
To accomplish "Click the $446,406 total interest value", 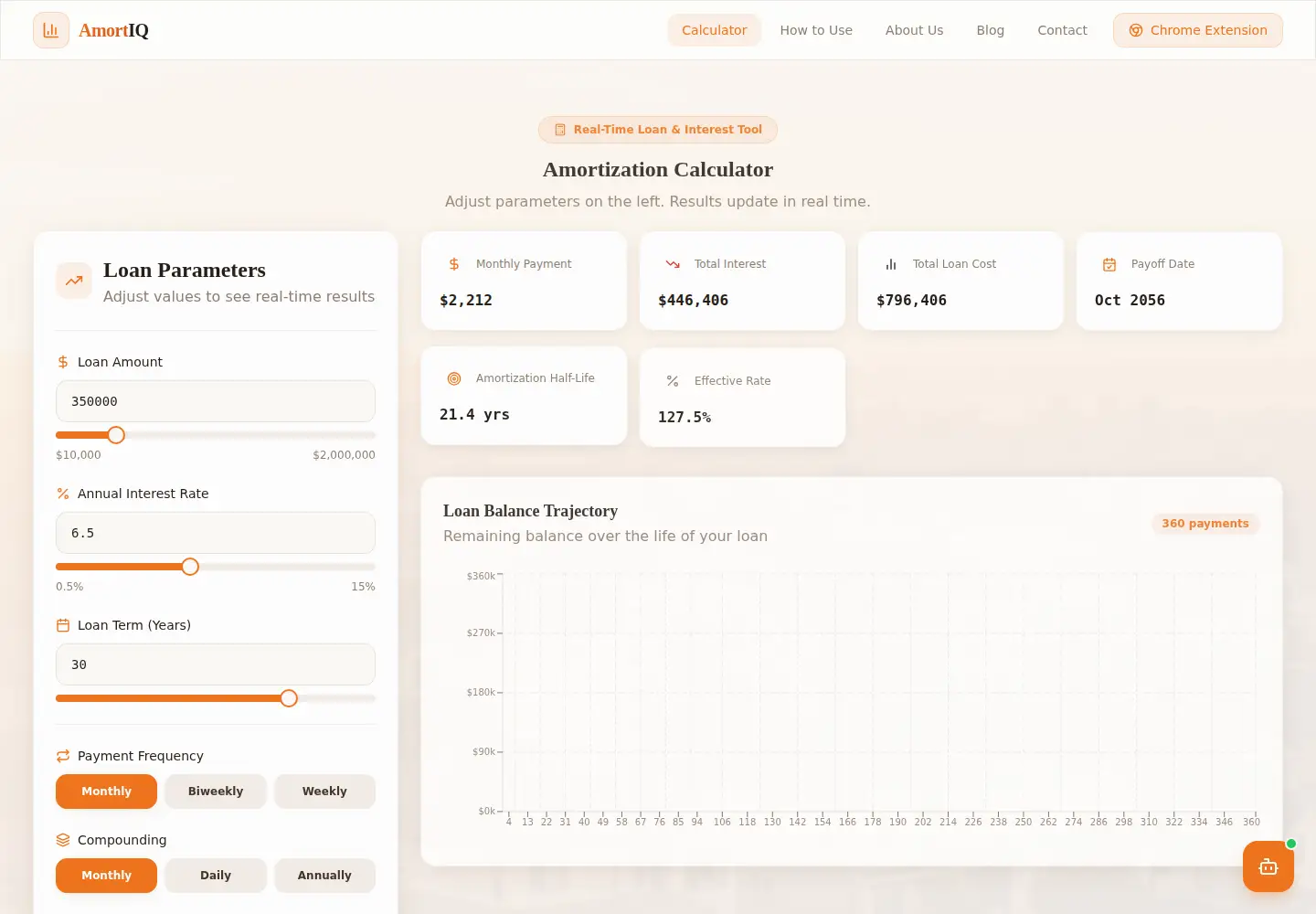I will tap(694, 301).
